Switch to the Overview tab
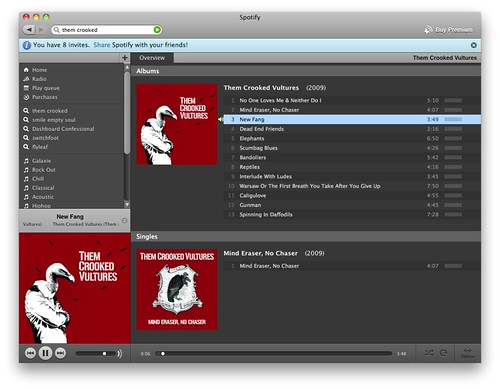 tap(152, 58)
